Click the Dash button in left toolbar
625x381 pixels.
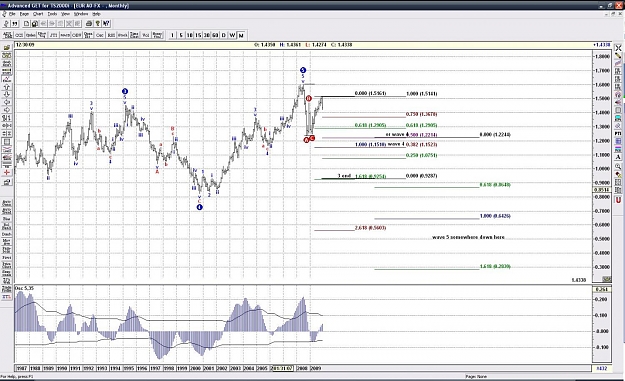coord(7,234)
